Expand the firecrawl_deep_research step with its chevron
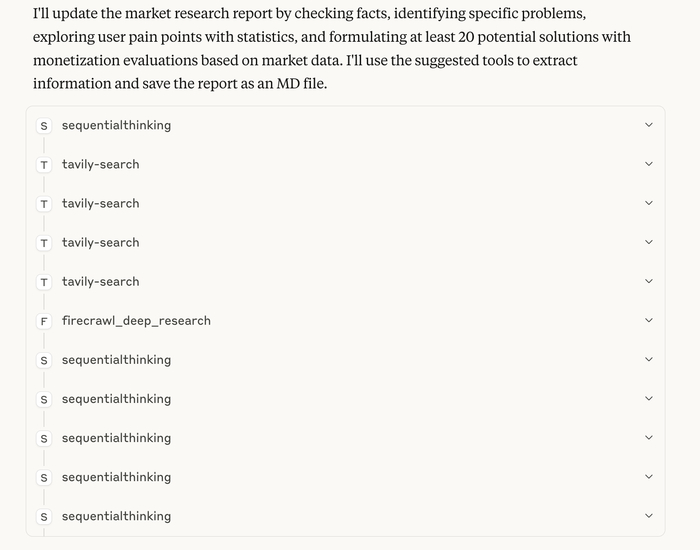This screenshot has height=550, width=700. click(648, 321)
